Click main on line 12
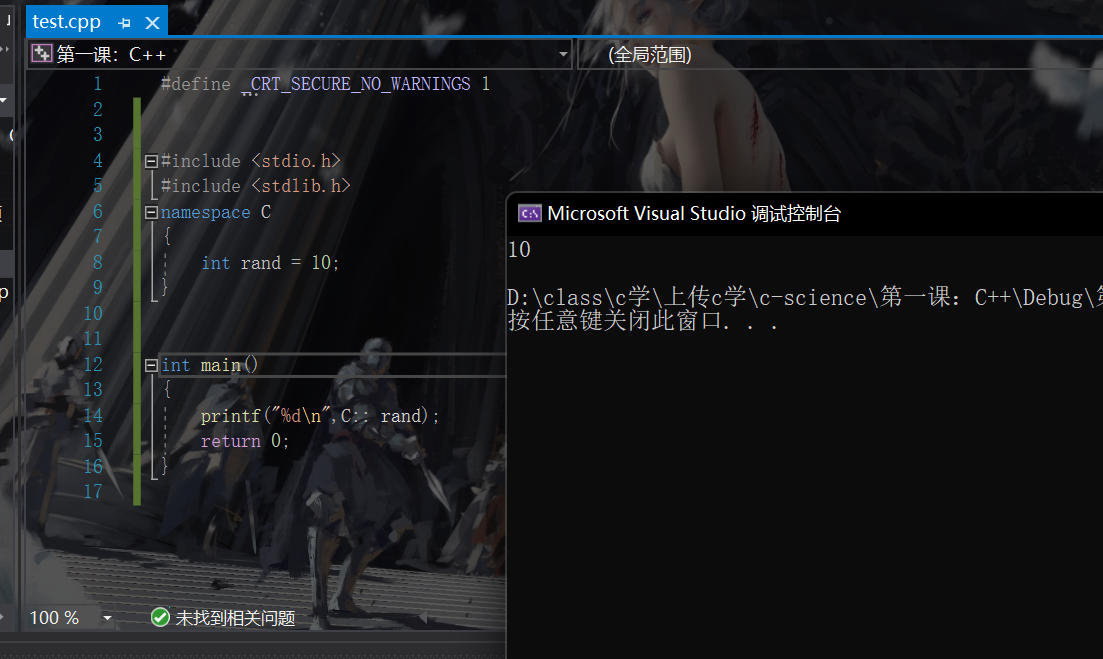The image size is (1103, 659). pyautogui.click(x=221, y=365)
